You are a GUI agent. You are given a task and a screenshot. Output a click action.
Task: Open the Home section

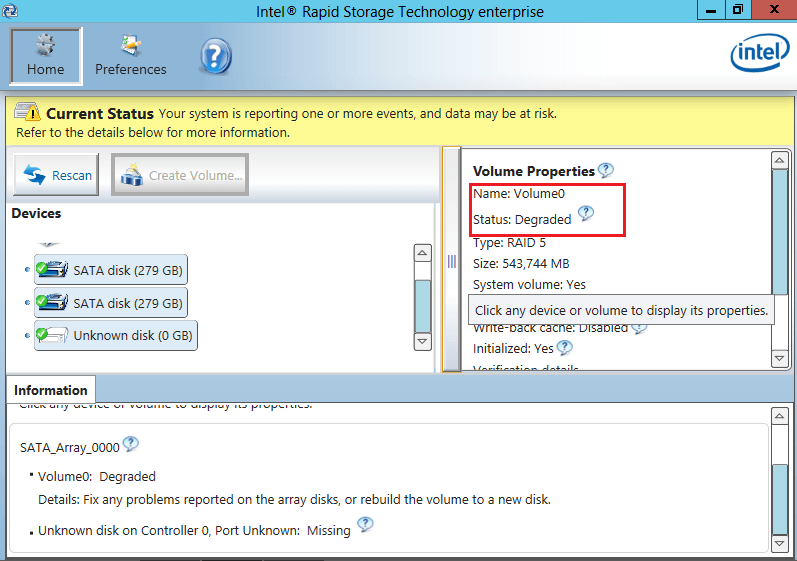(46, 56)
